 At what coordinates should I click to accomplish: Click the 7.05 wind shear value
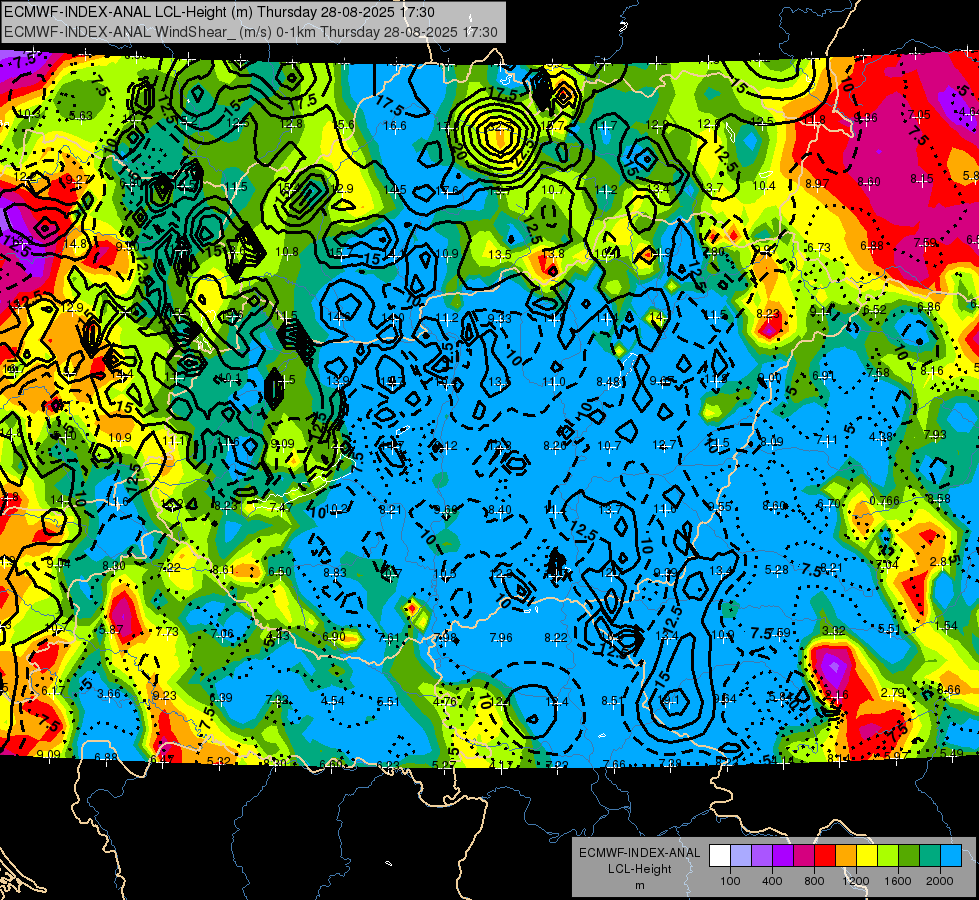(x=919, y=114)
